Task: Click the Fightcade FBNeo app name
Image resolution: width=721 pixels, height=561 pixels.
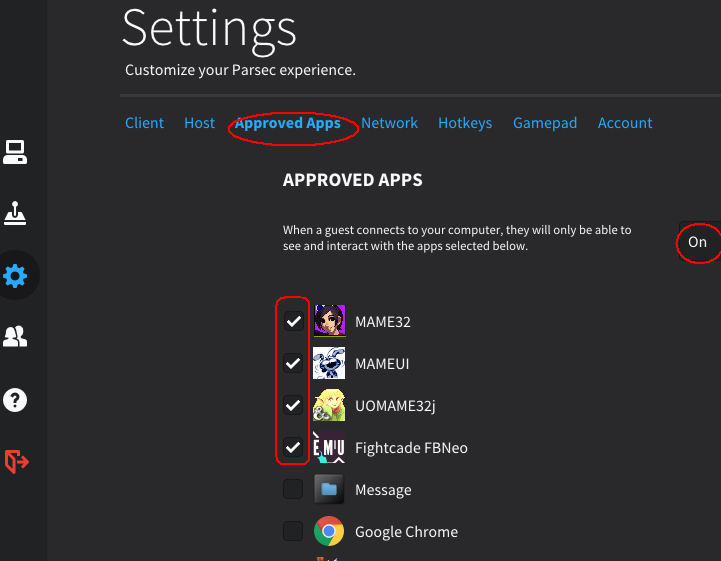Action: (x=412, y=448)
